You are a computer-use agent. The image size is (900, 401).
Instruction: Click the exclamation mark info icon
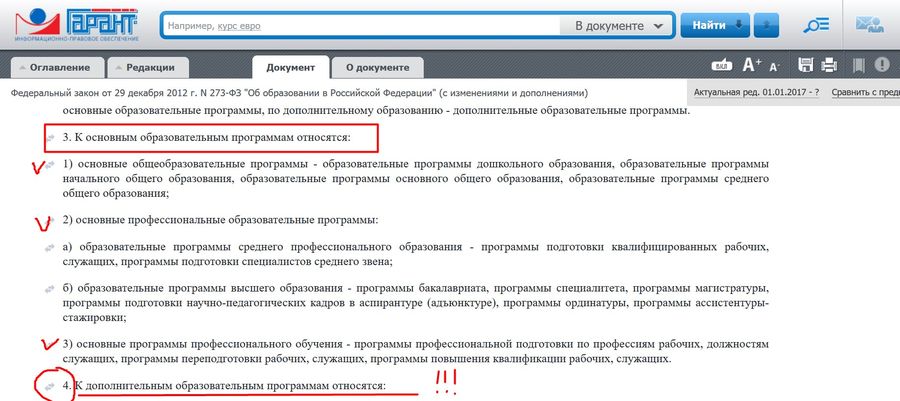pos(882,65)
